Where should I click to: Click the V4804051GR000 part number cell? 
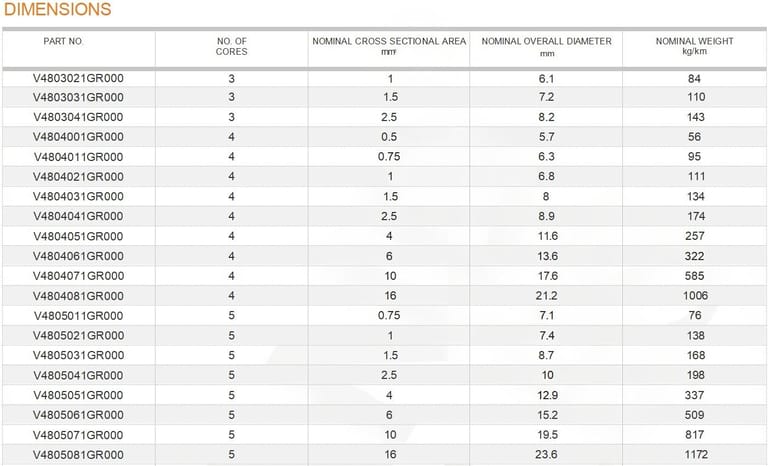click(79, 236)
